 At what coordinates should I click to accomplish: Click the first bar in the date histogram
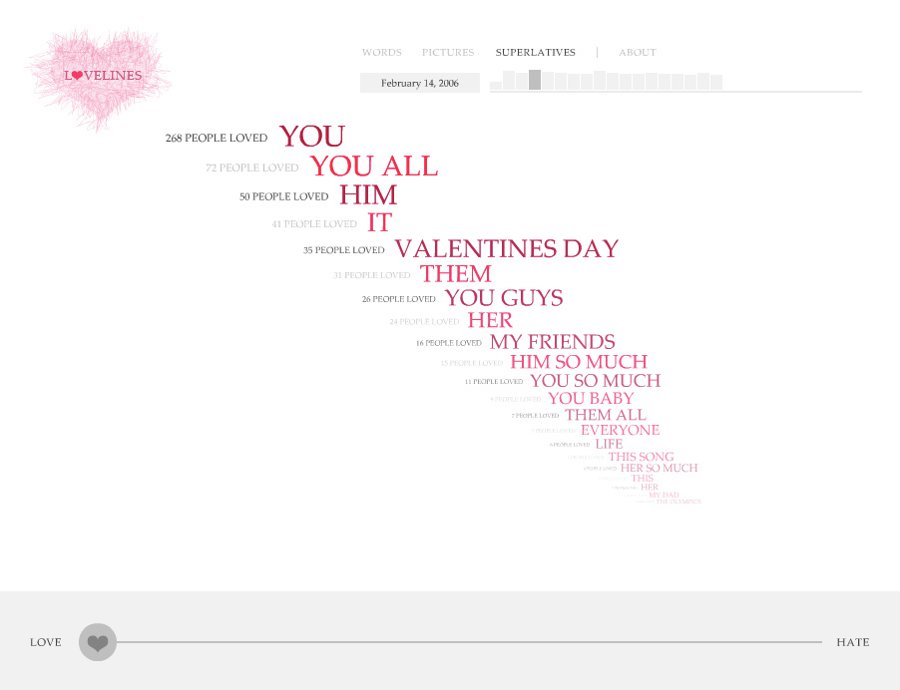[x=496, y=86]
